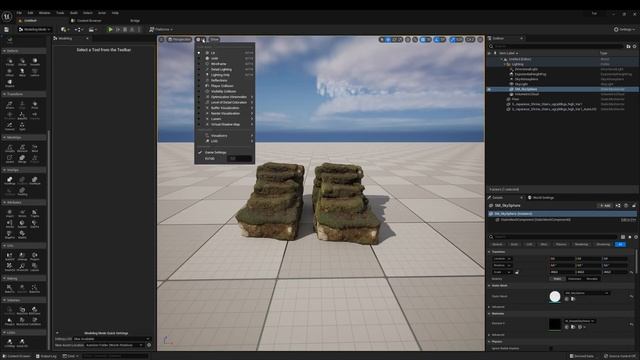The width and height of the screenshot is (640, 360).
Task: Click the Save icon in main toolbar
Action: 7,29
